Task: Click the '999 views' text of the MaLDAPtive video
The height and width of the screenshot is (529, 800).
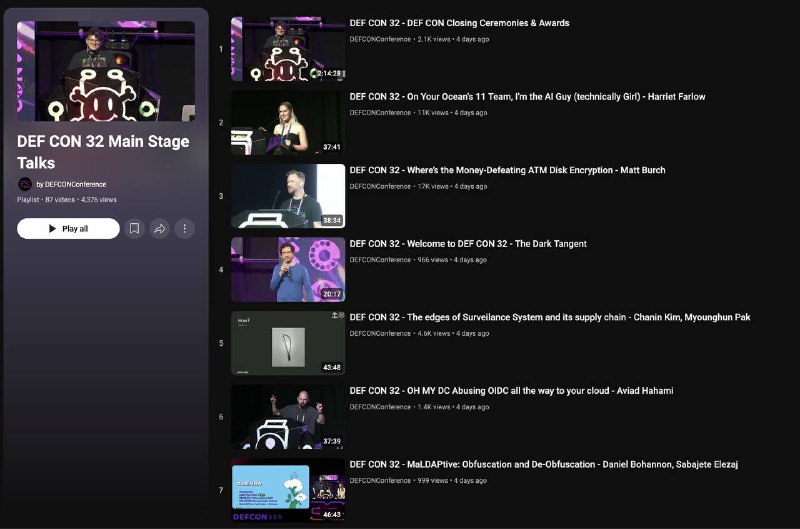Action: [x=433, y=480]
